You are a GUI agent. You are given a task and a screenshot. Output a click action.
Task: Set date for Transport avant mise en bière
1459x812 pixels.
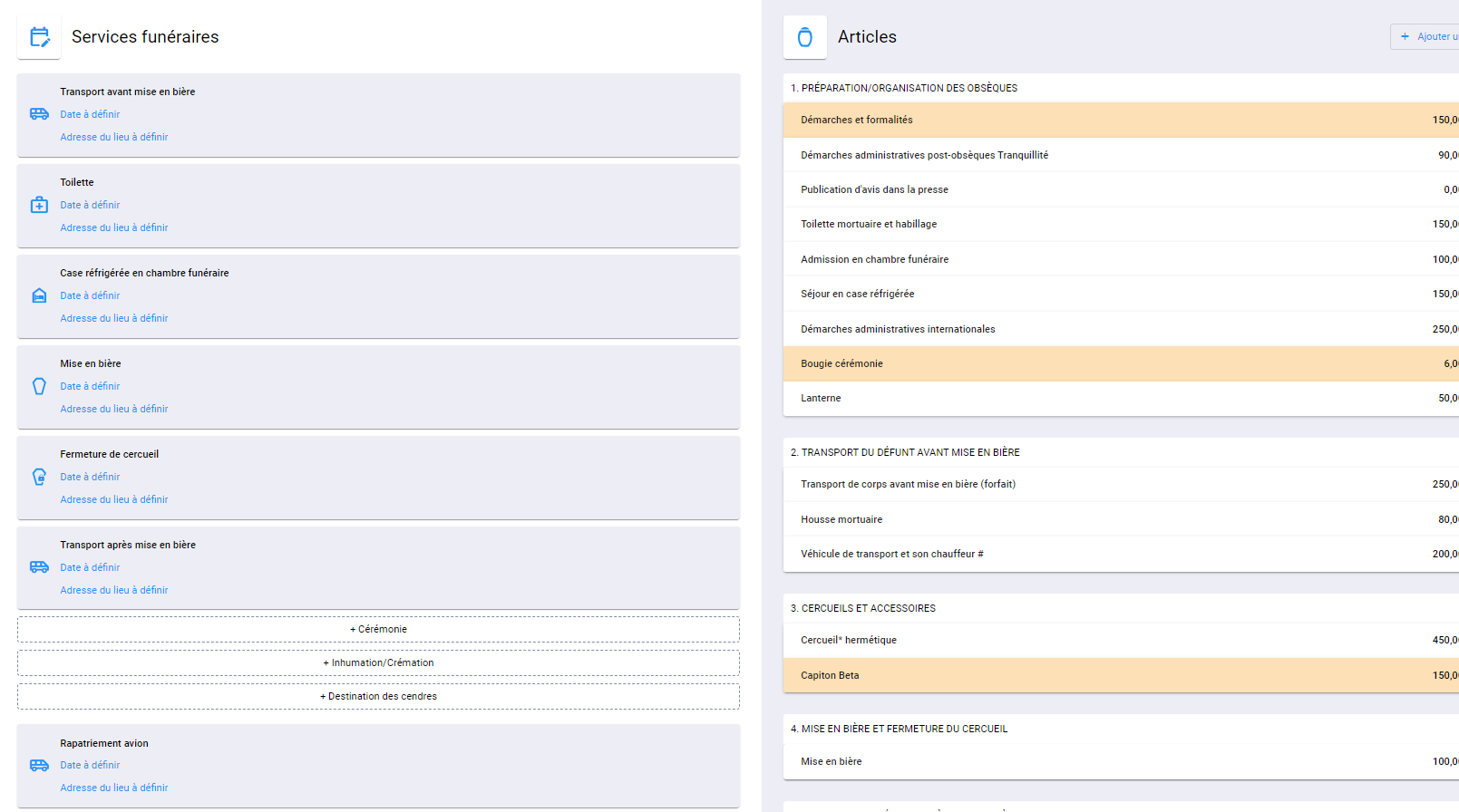(x=90, y=114)
